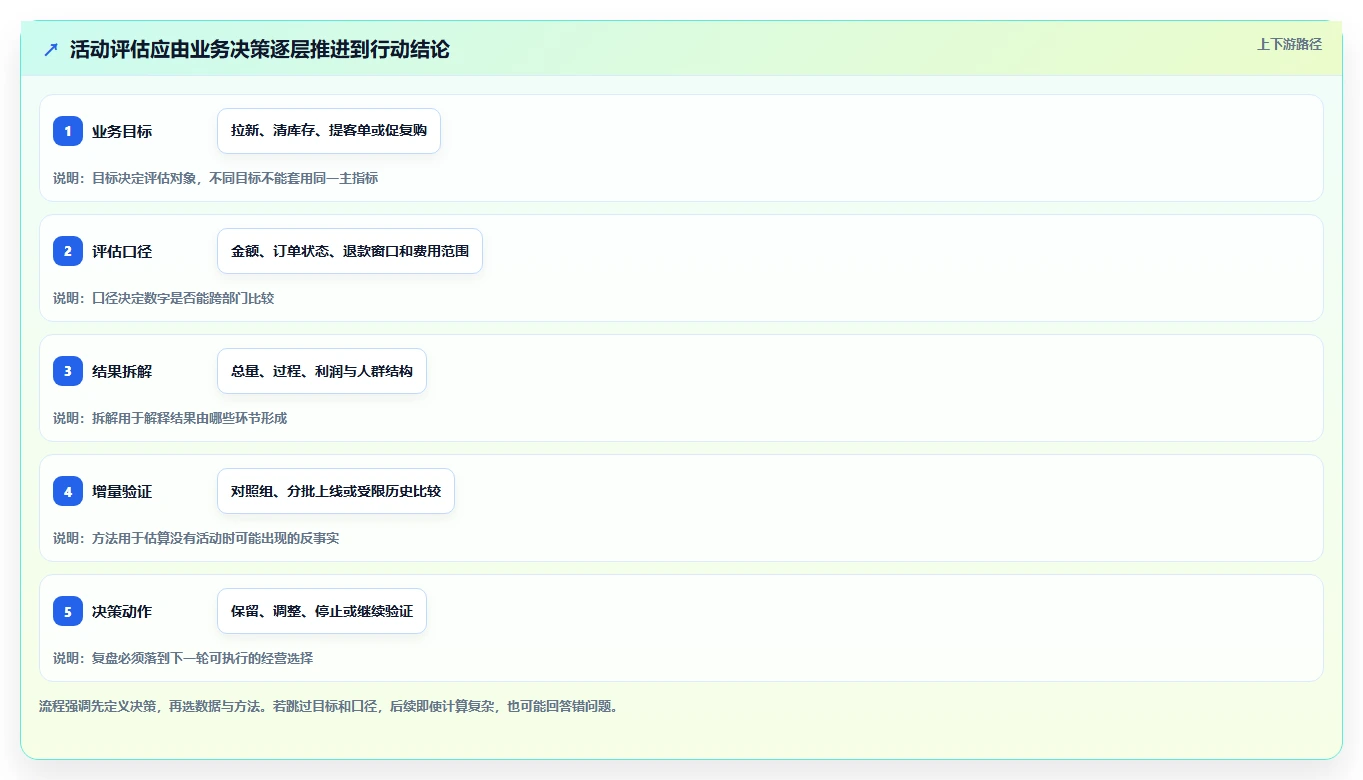1363x780 pixels.
Task: Click the 结果拆解 step label
Action: [122, 371]
